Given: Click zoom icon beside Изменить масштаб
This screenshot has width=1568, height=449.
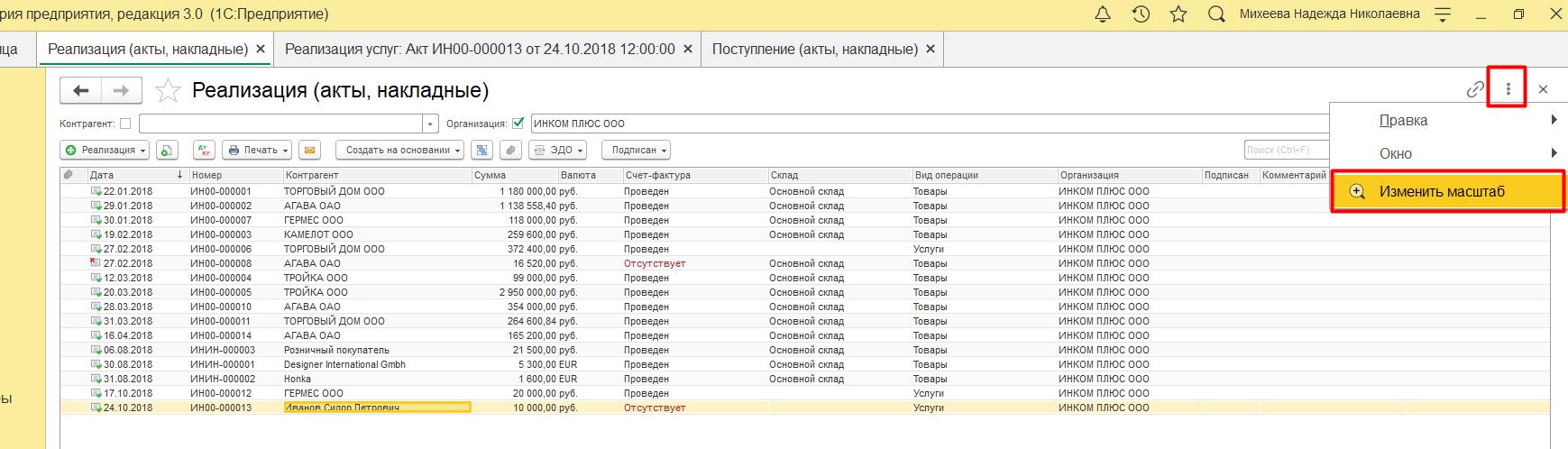Looking at the screenshot, I should 1355,191.
